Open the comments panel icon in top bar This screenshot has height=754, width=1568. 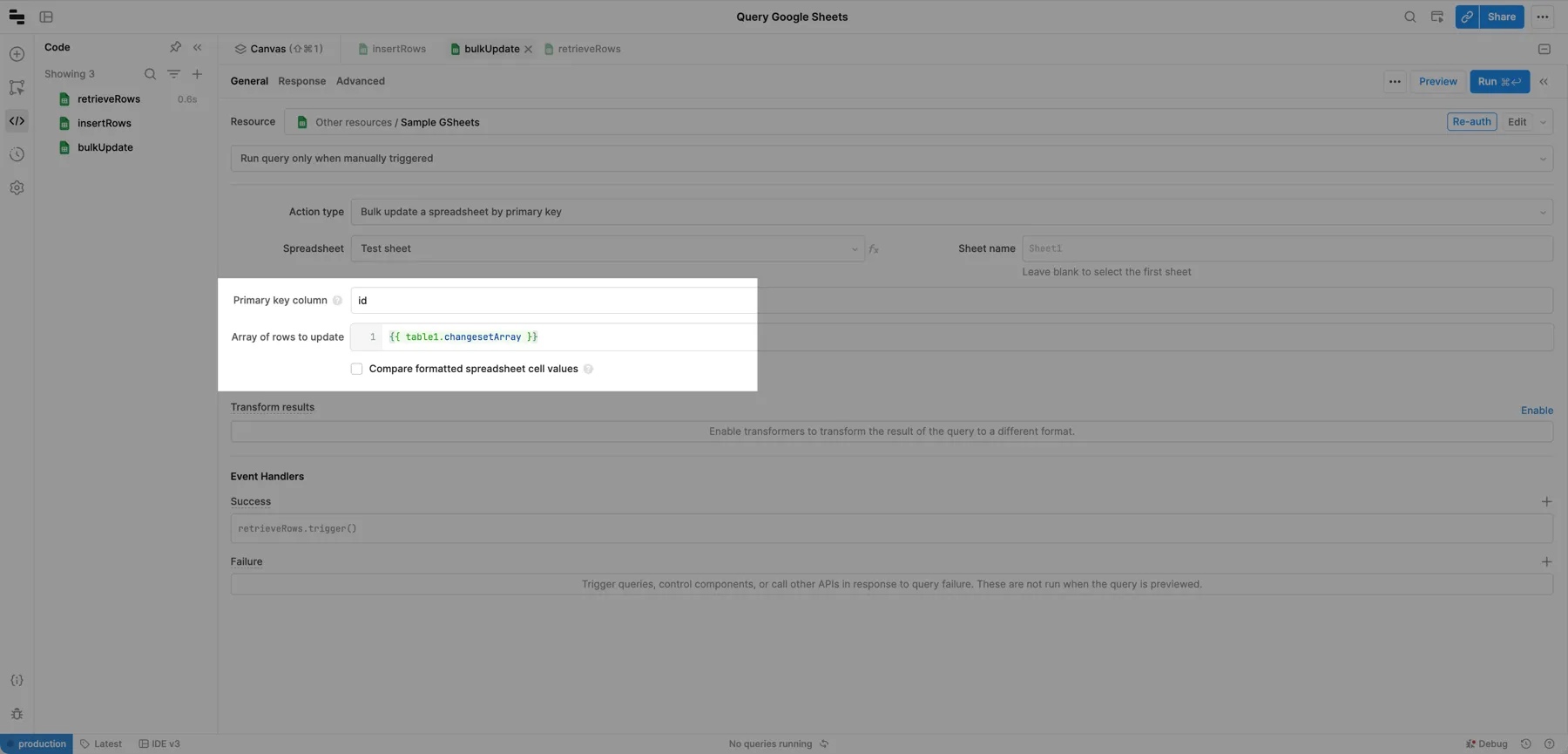1436,17
